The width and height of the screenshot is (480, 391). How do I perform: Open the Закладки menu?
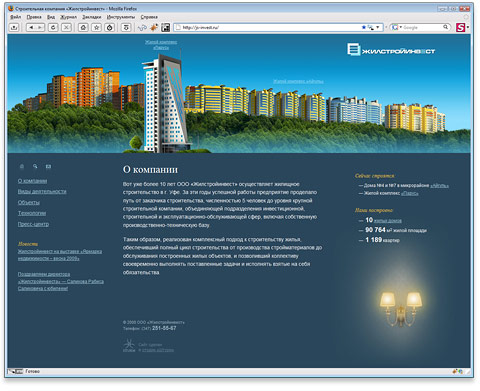pyautogui.click(x=92, y=17)
